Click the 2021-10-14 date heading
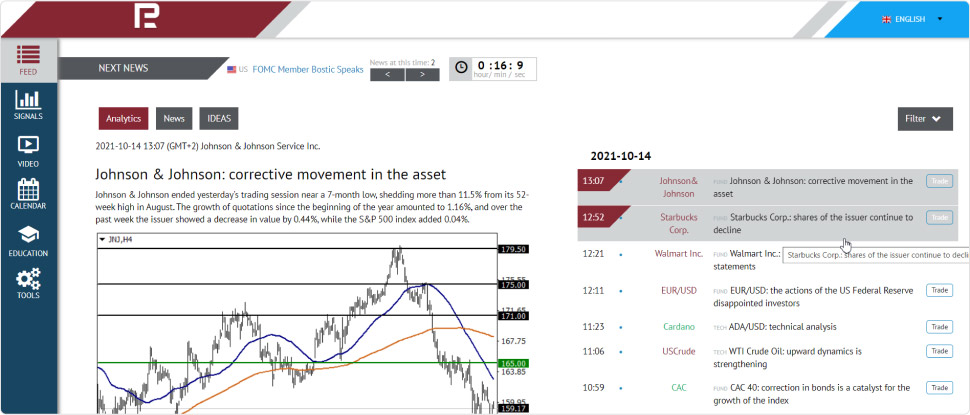970x415 pixels. [x=620, y=156]
